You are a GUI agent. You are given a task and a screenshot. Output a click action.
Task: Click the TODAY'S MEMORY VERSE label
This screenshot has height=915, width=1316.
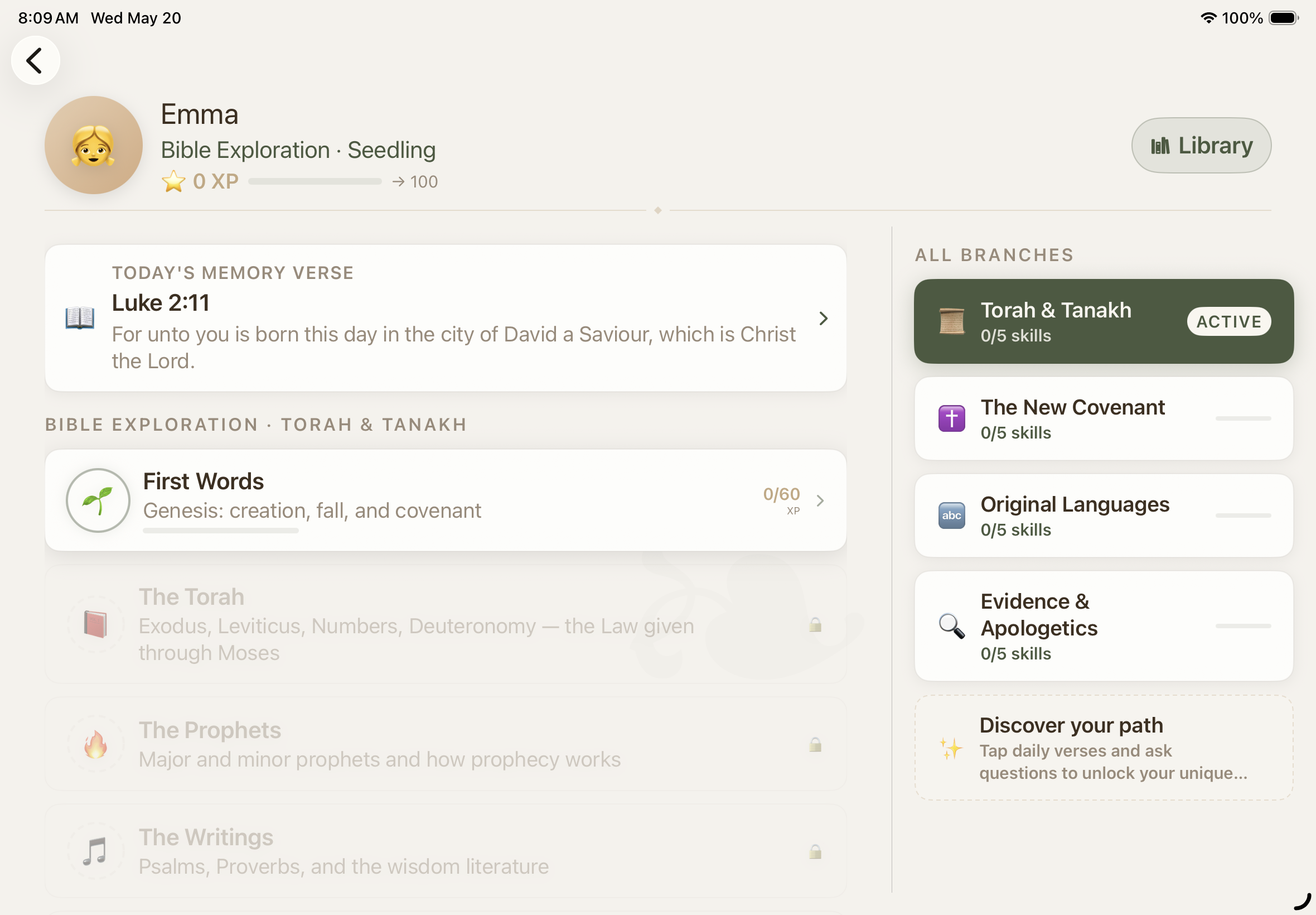point(233,273)
